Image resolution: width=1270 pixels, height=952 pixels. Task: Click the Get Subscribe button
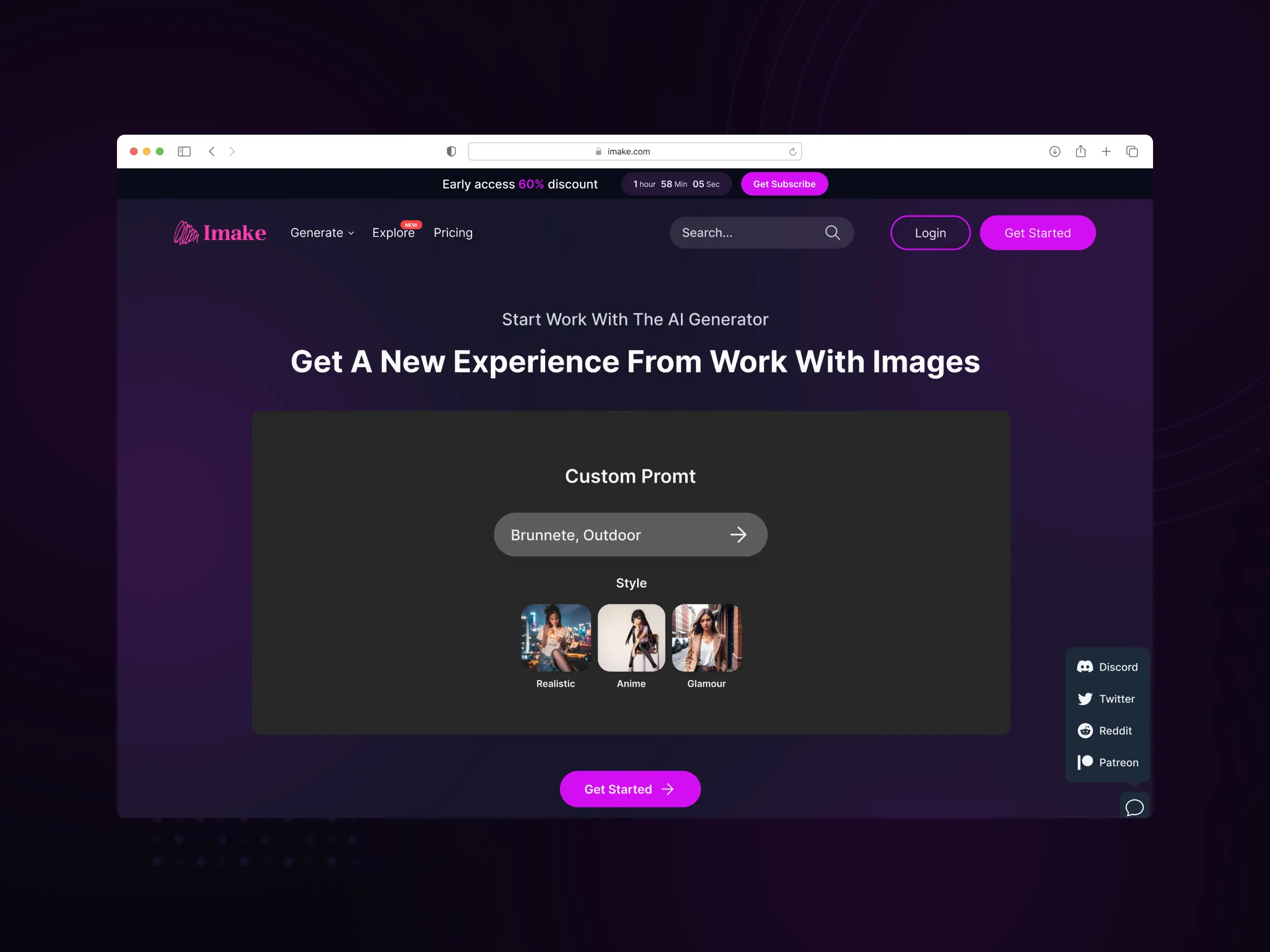click(784, 184)
